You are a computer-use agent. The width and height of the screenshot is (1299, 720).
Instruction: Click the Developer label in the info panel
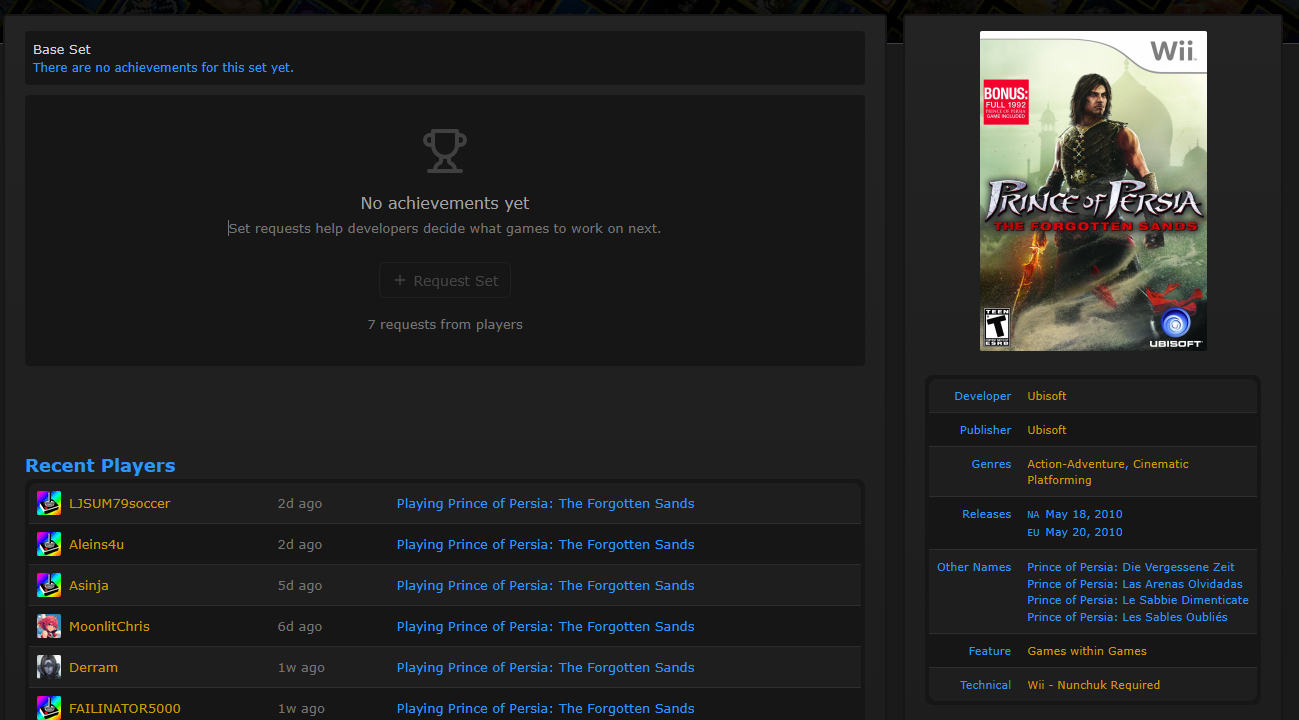tap(983, 396)
